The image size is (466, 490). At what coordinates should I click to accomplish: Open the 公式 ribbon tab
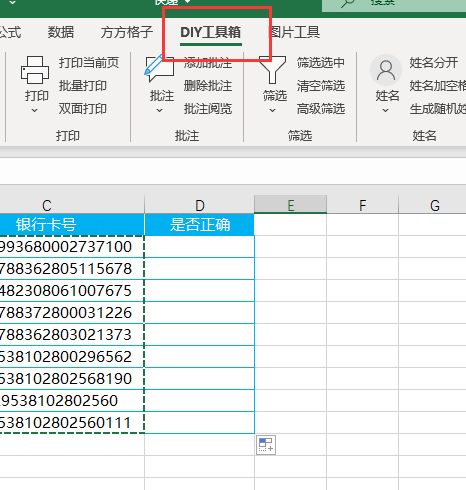pyautogui.click(x=10, y=32)
